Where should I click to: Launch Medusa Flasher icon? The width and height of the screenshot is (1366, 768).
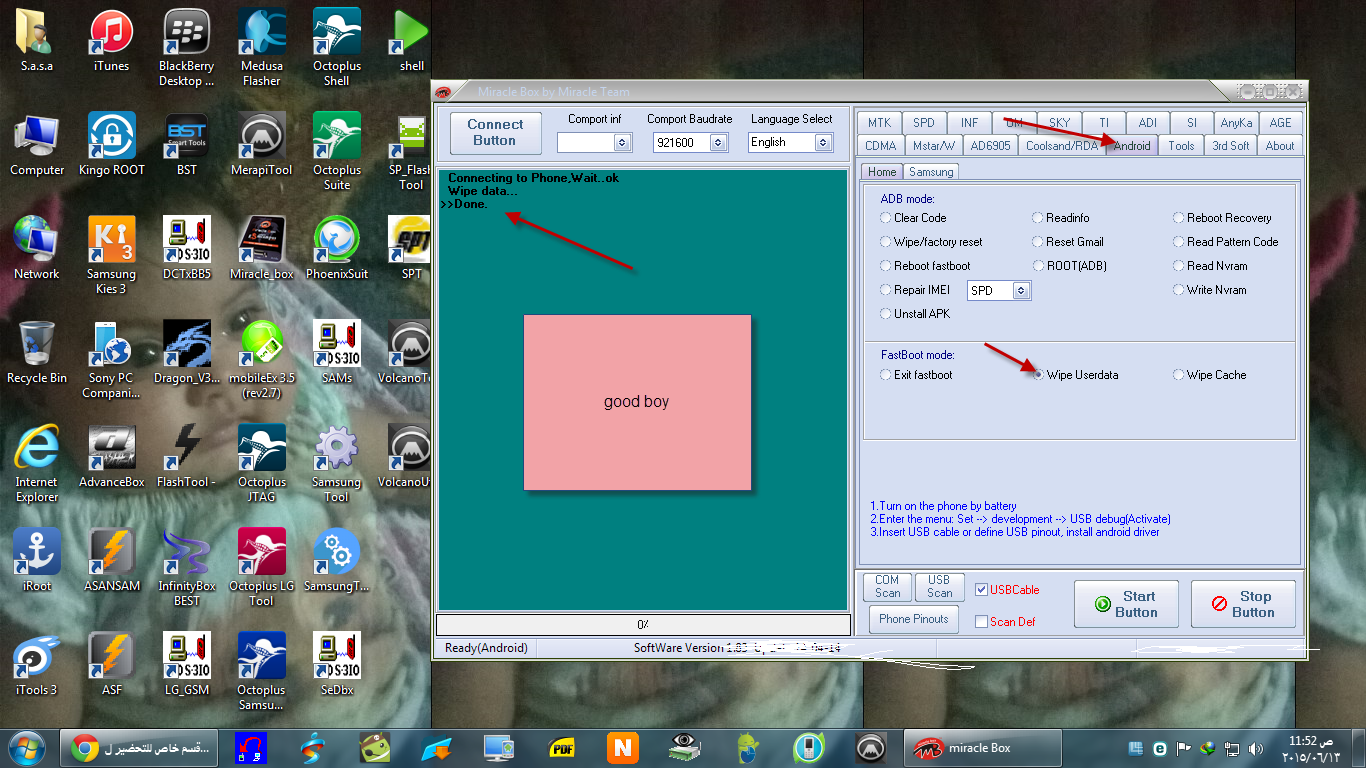click(261, 48)
